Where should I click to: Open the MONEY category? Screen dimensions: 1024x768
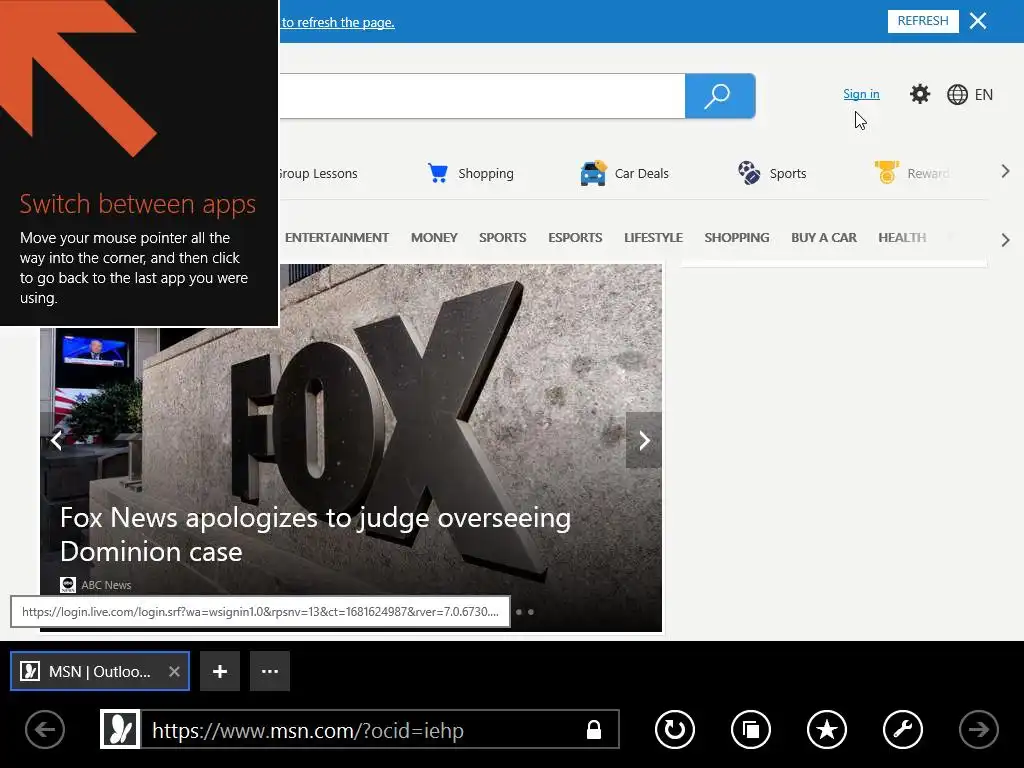click(x=434, y=238)
